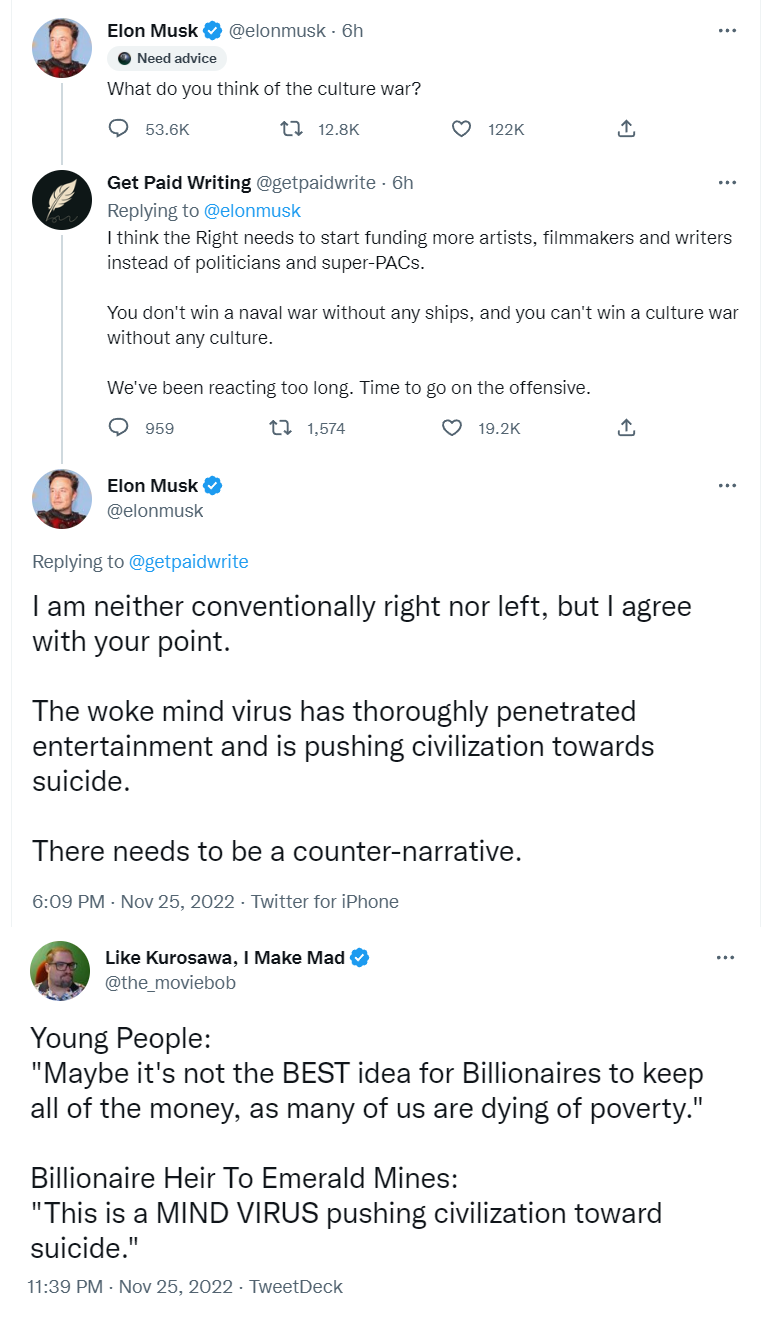Share the Get Paid Writing tweet
This screenshot has height=1323, width=761.
(x=626, y=428)
